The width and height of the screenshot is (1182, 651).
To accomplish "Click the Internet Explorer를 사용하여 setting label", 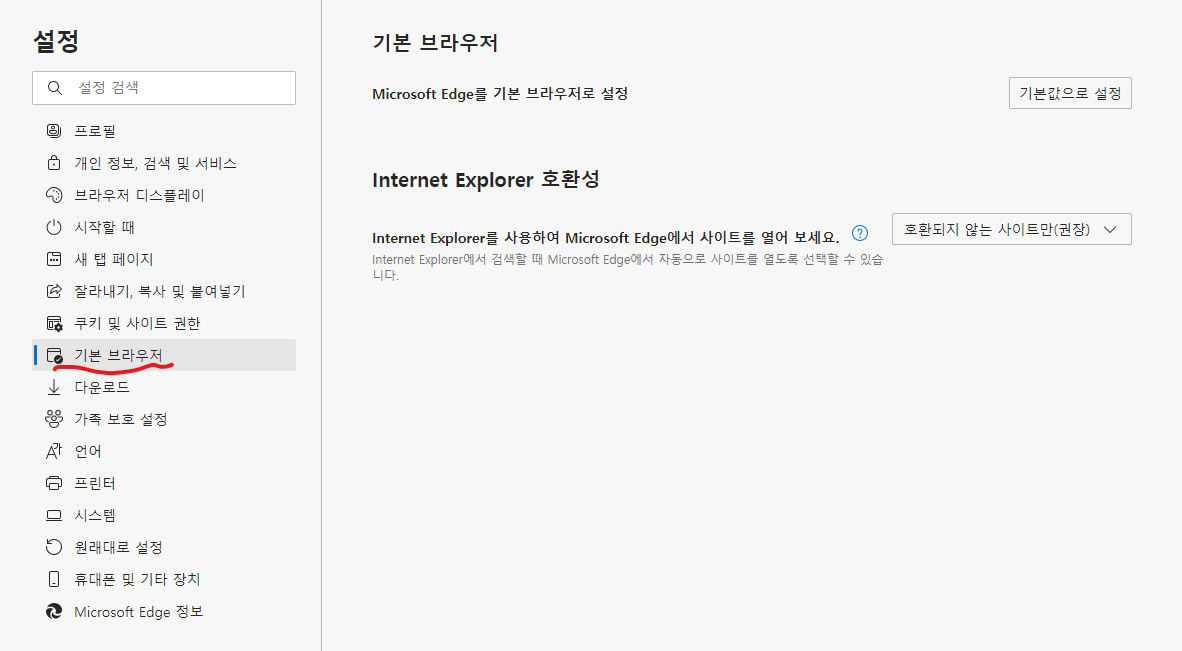I will tap(605, 237).
